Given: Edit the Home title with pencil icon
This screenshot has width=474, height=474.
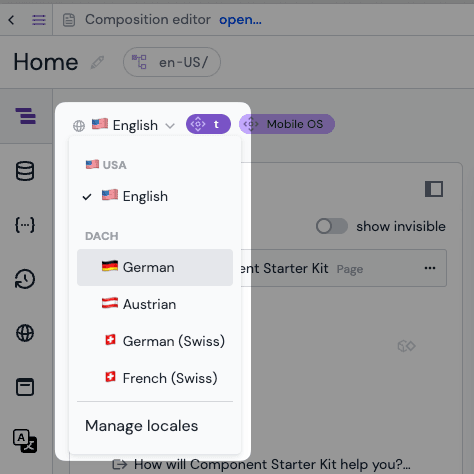Looking at the screenshot, I should click(97, 62).
